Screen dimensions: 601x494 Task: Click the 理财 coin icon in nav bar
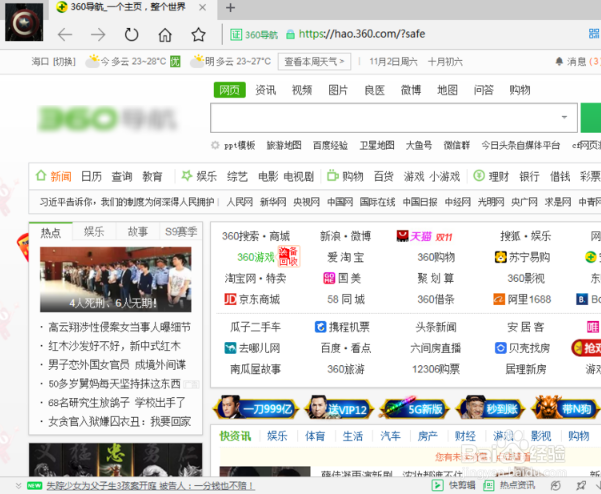tap(479, 176)
